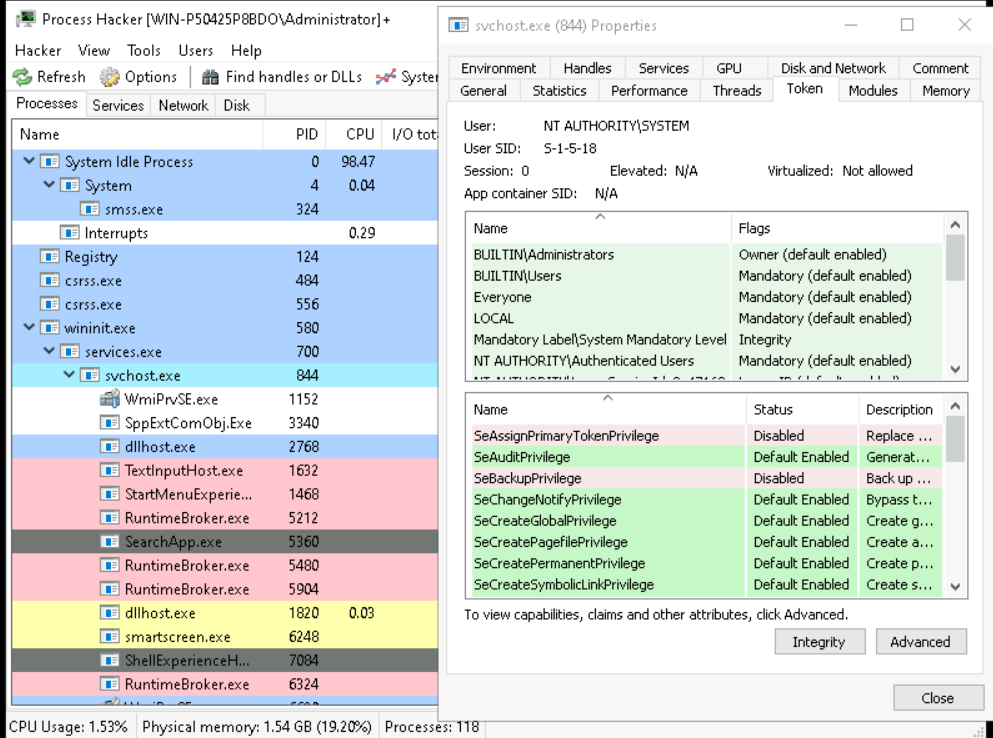Sort processes by PID column header
Screen dimensions: 993x738
click(294, 134)
